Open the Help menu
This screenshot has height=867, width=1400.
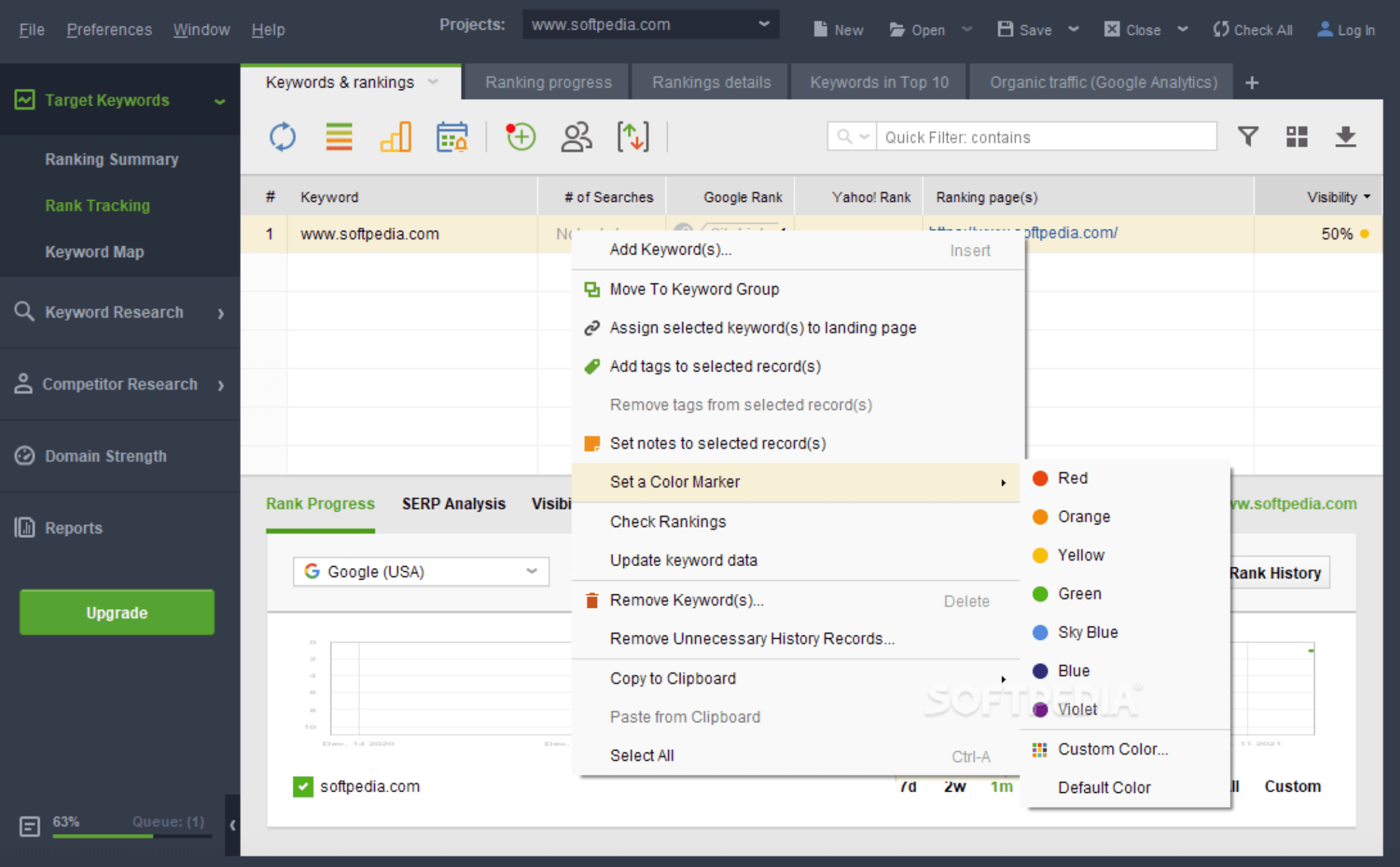268,30
